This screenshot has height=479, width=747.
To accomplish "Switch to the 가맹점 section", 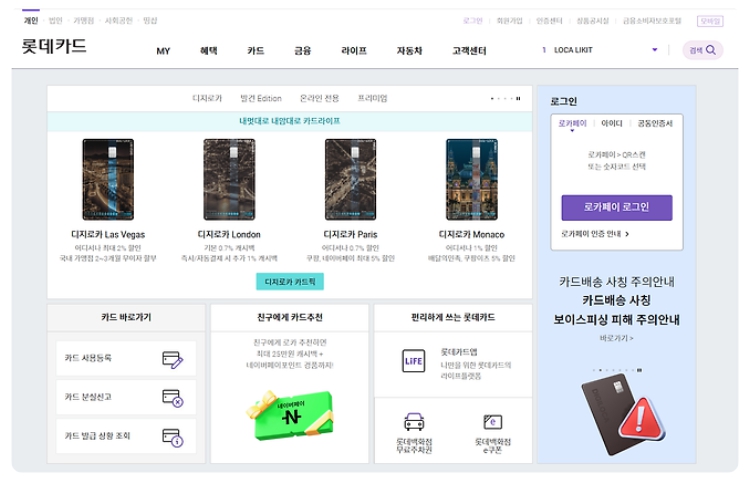I will pyautogui.click(x=84, y=20).
